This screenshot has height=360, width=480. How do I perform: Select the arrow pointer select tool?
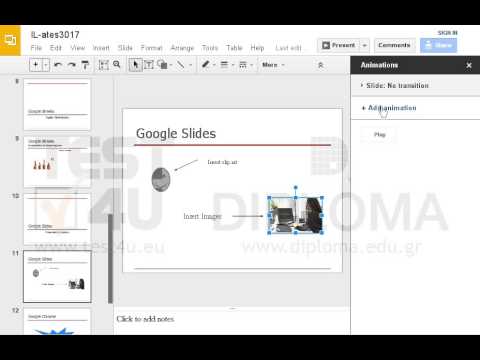tap(135, 65)
